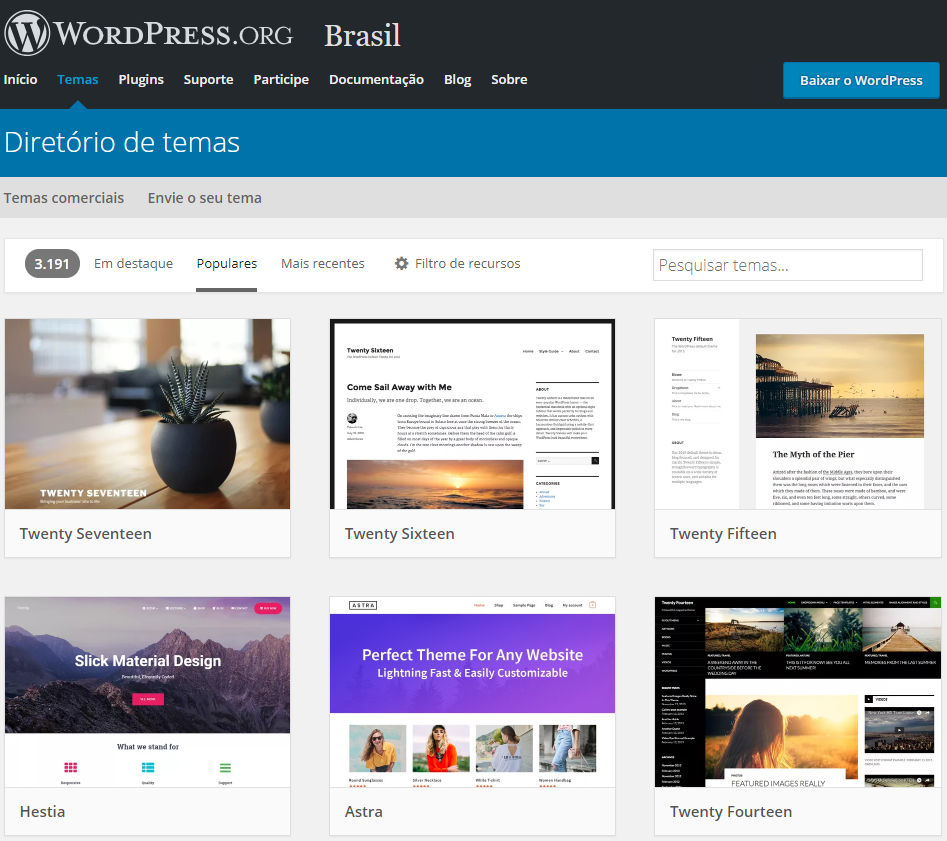Open the Temas comerciais link
This screenshot has width=947, height=841.
pos(64,198)
